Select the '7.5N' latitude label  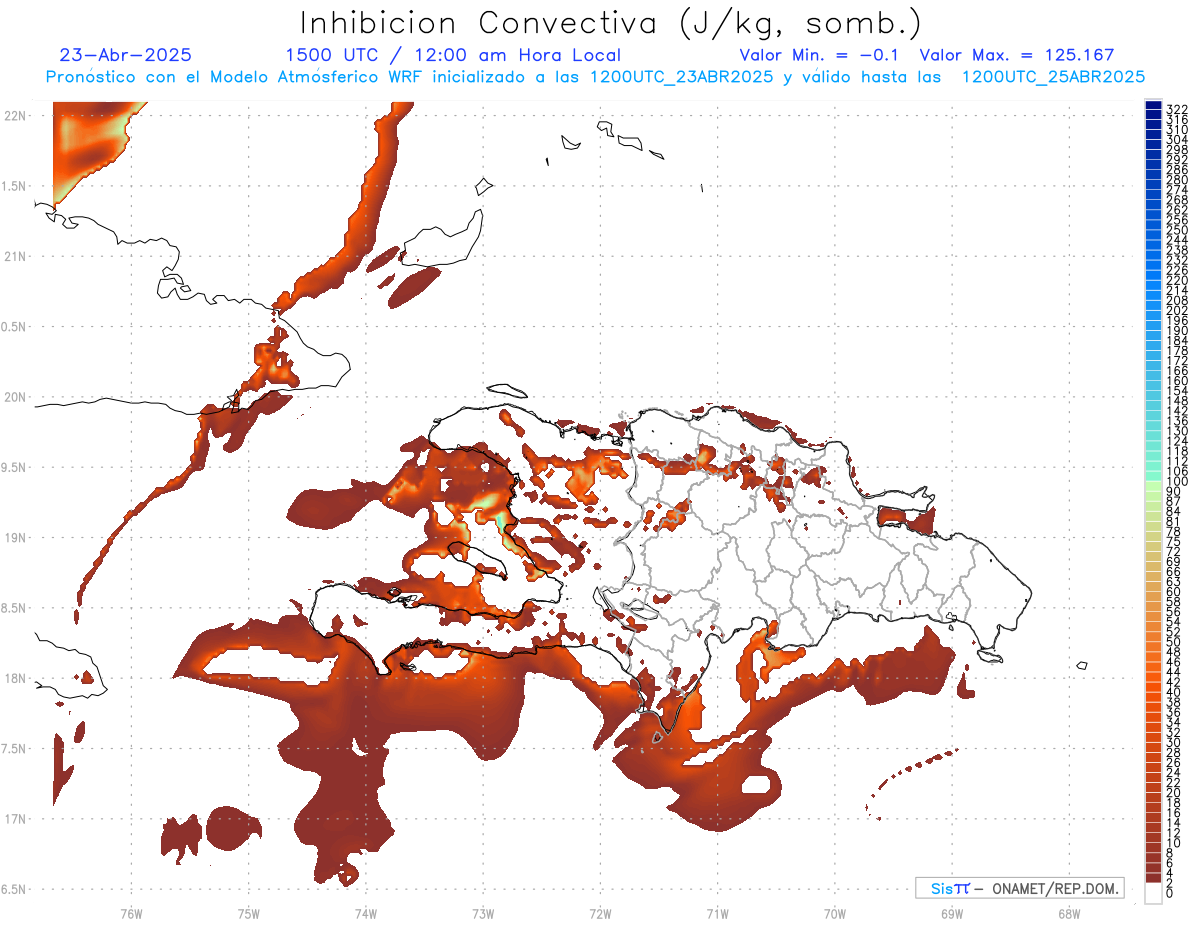click(x=13, y=748)
